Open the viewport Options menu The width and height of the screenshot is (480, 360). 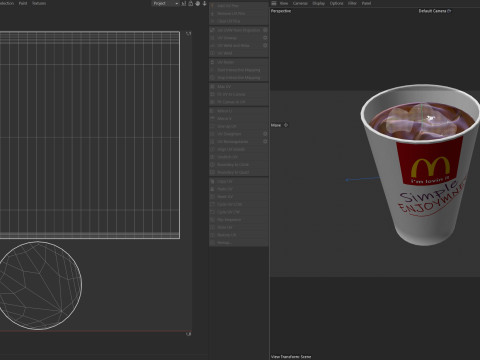pos(336,3)
